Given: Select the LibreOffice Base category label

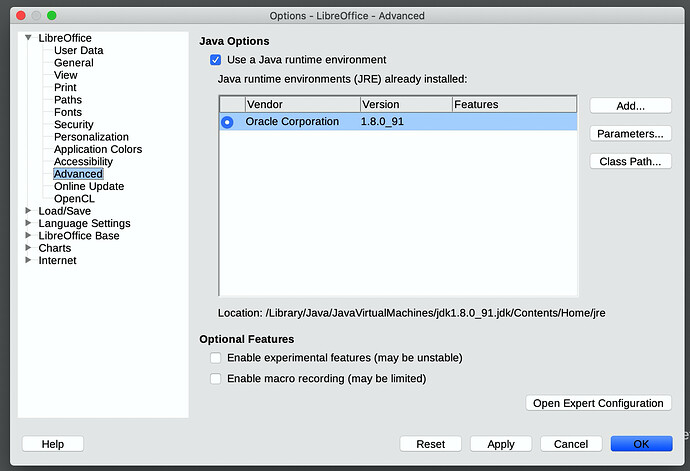Looking at the screenshot, I should (x=79, y=236).
